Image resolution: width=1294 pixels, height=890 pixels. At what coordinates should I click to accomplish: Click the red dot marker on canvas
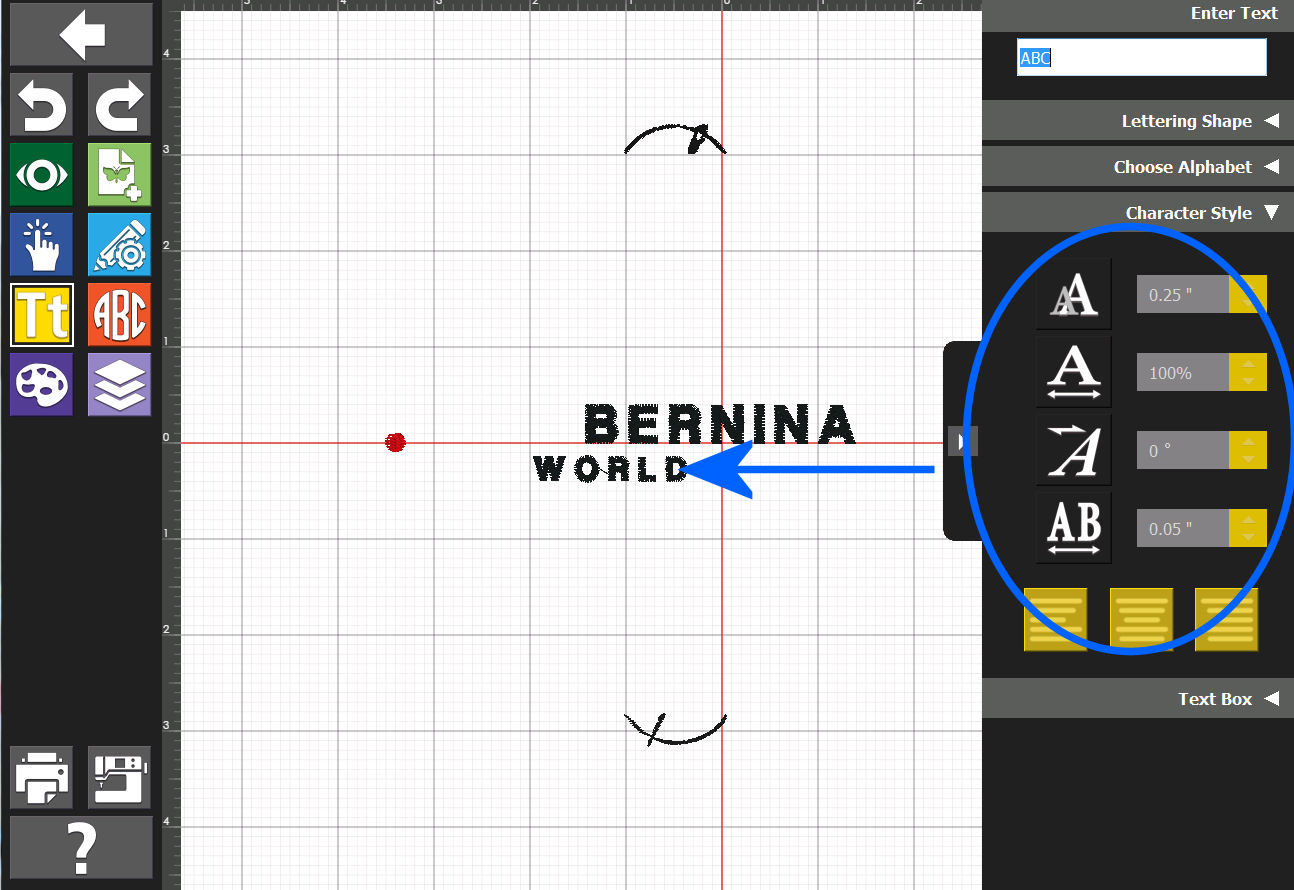point(395,442)
